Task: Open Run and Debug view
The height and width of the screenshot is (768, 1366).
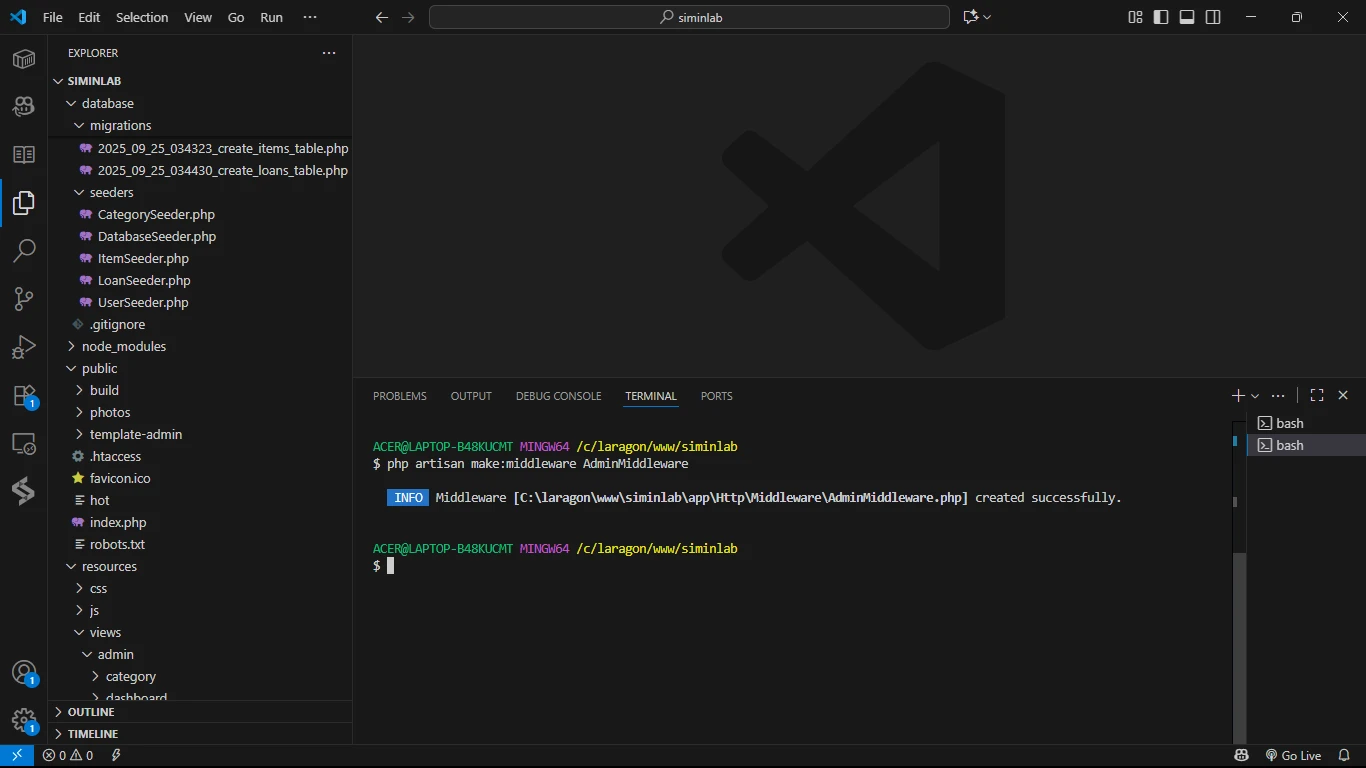Action: tap(24, 347)
